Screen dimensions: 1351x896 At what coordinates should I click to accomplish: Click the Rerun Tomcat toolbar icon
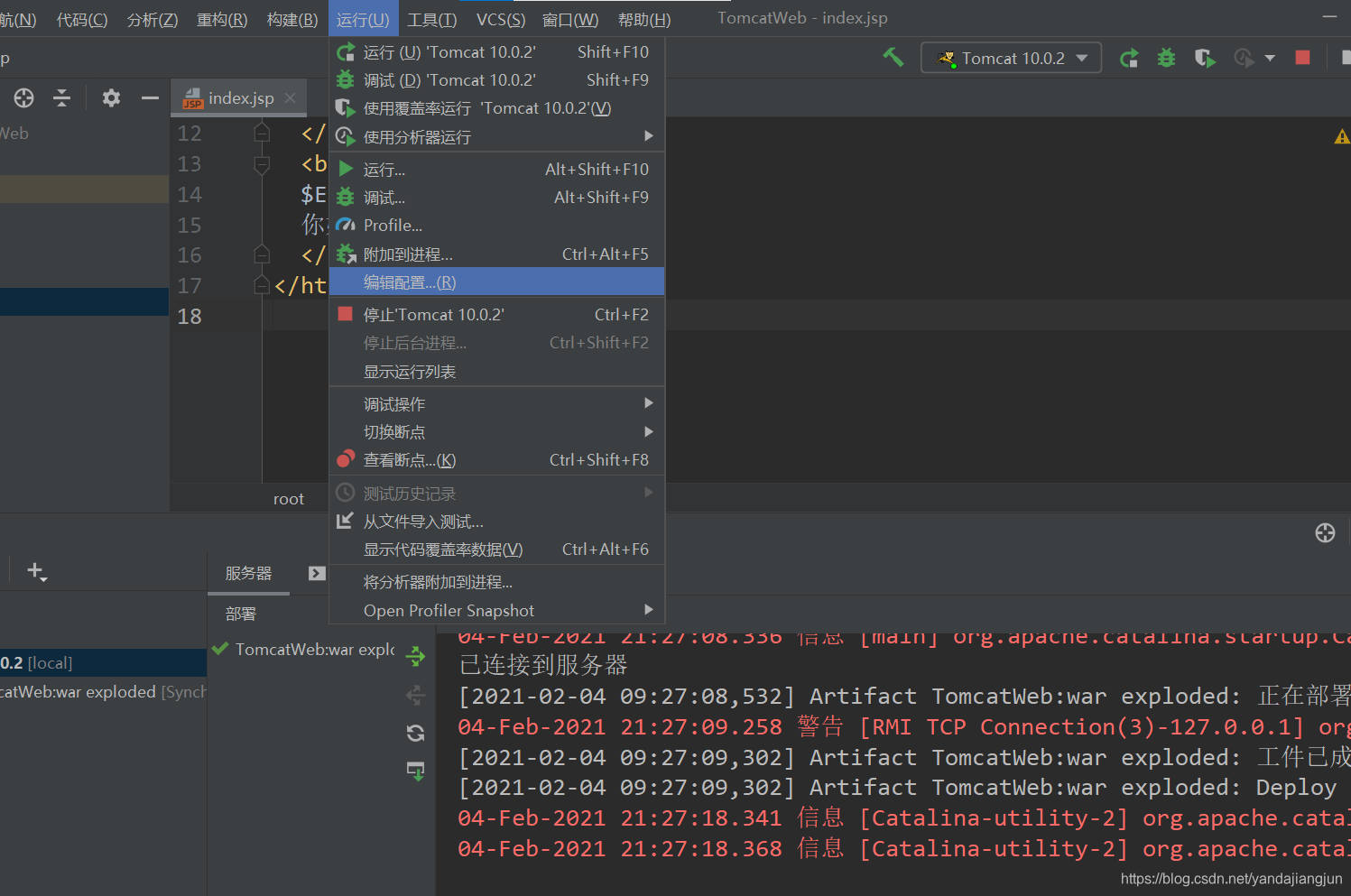[x=1129, y=58]
